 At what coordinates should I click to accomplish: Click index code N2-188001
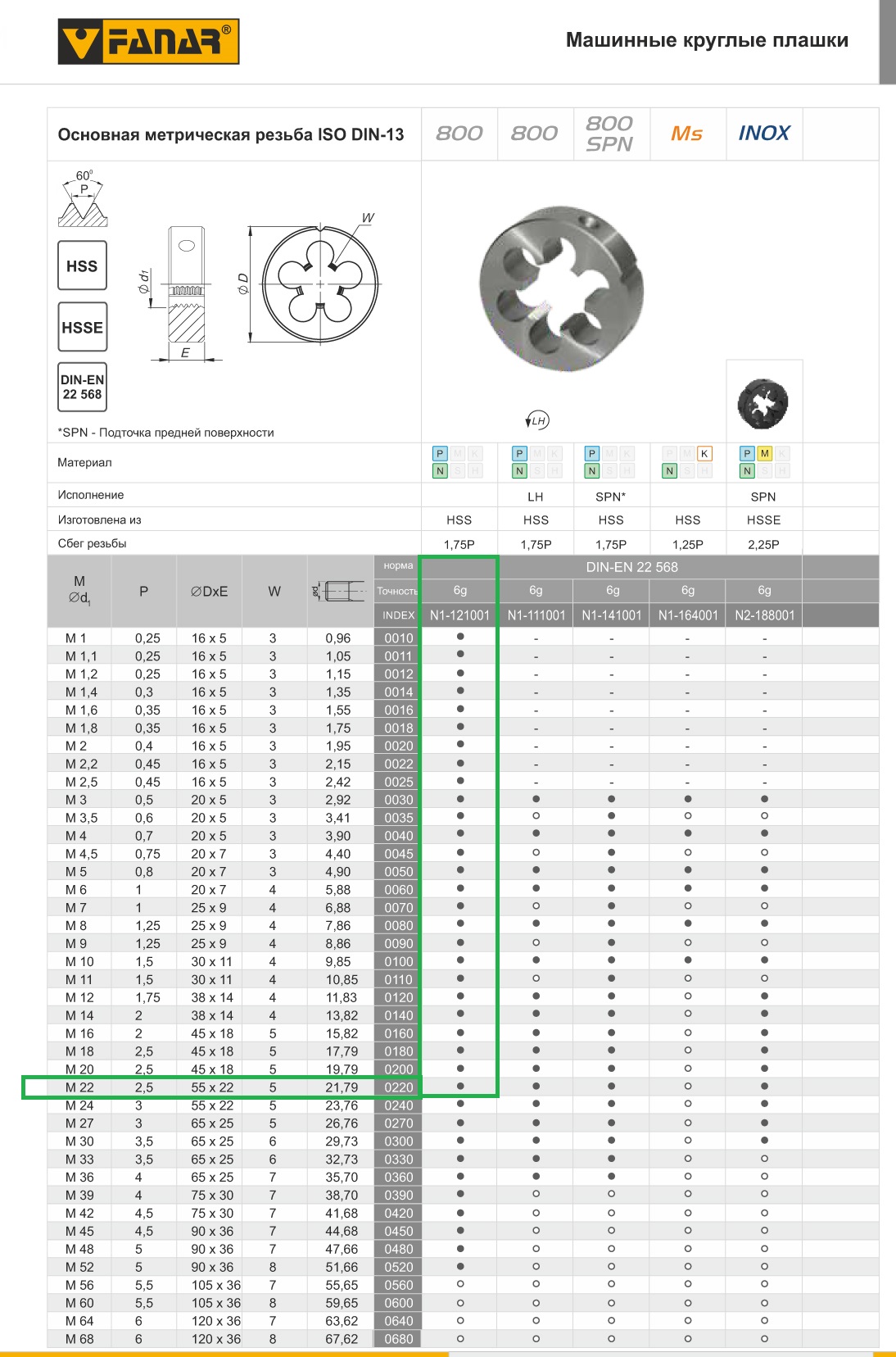765,615
